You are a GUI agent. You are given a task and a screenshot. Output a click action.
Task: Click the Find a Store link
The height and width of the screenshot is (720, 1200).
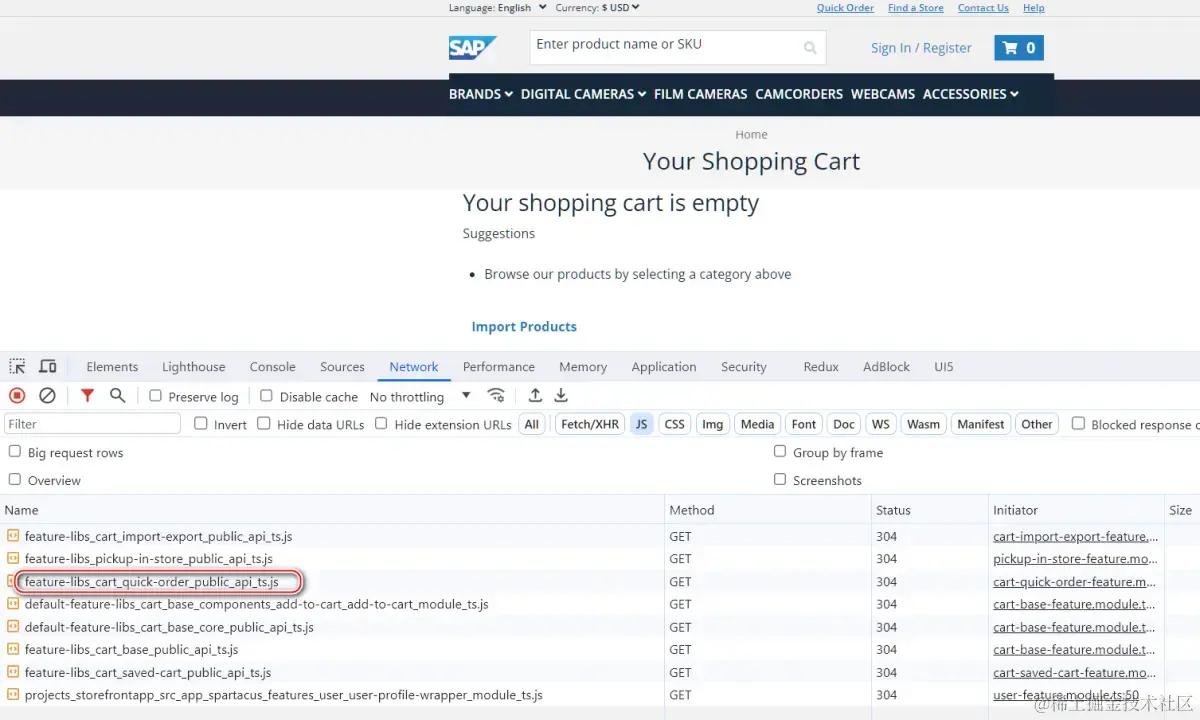(916, 8)
